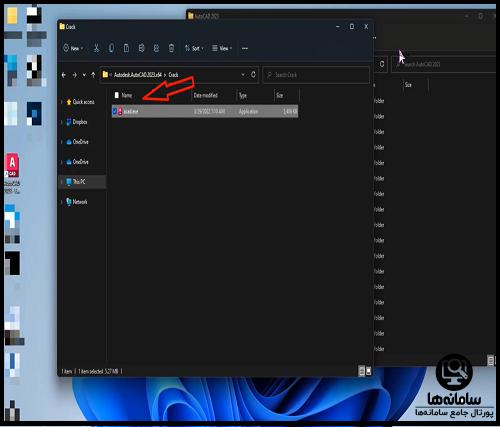Image resolution: width=500 pixels, height=427 pixels.
Task: Click the yellow folder icon on the desktop
Action: 12,16
